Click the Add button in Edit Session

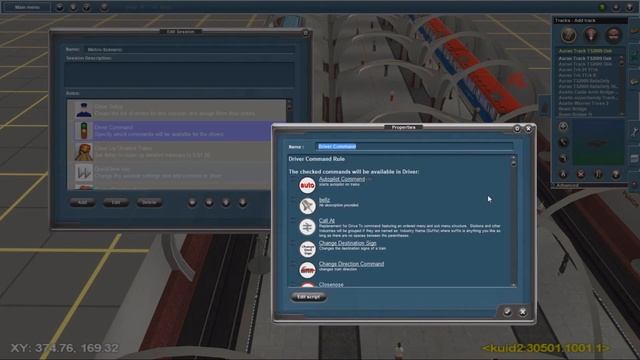[x=82, y=202]
